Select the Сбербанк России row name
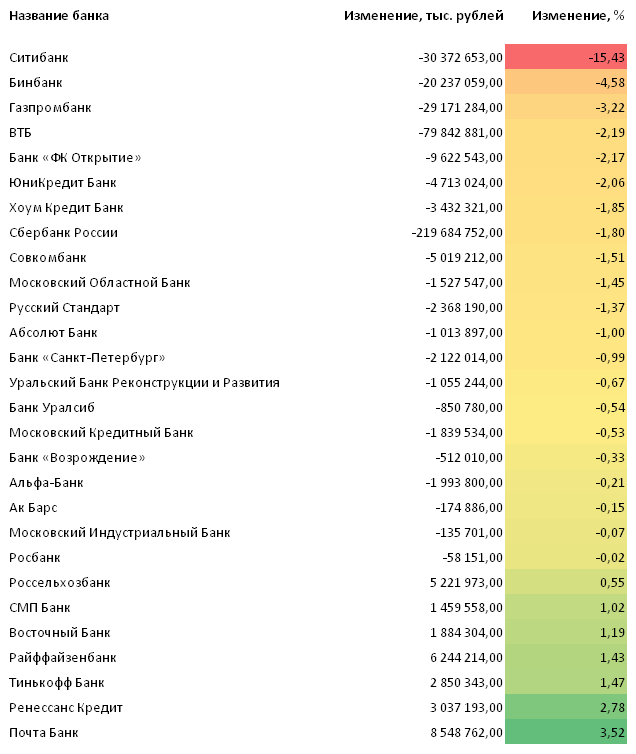The width and height of the screenshot is (636, 754). tap(63, 233)
